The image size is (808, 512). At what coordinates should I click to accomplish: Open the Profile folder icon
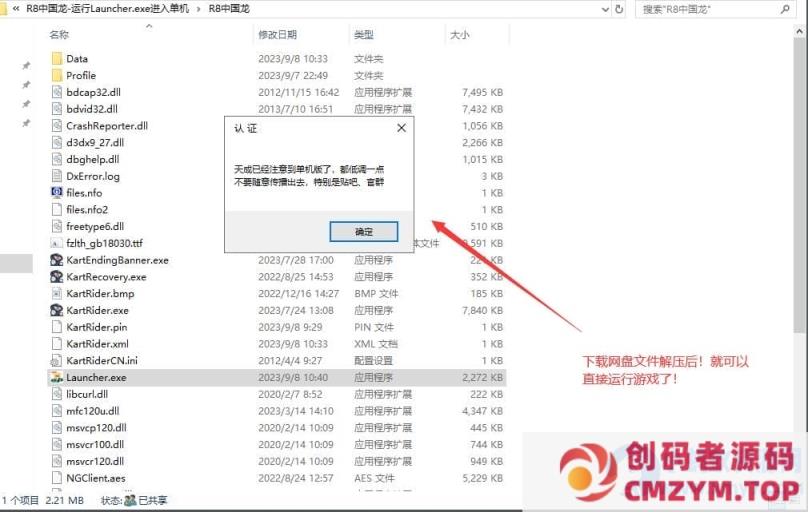tap(57, 76)
